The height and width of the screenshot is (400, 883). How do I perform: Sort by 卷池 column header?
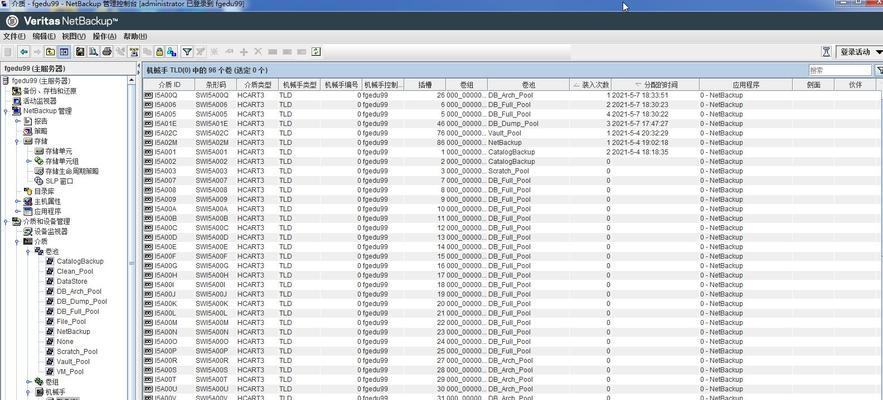click(x=528, y=85)
